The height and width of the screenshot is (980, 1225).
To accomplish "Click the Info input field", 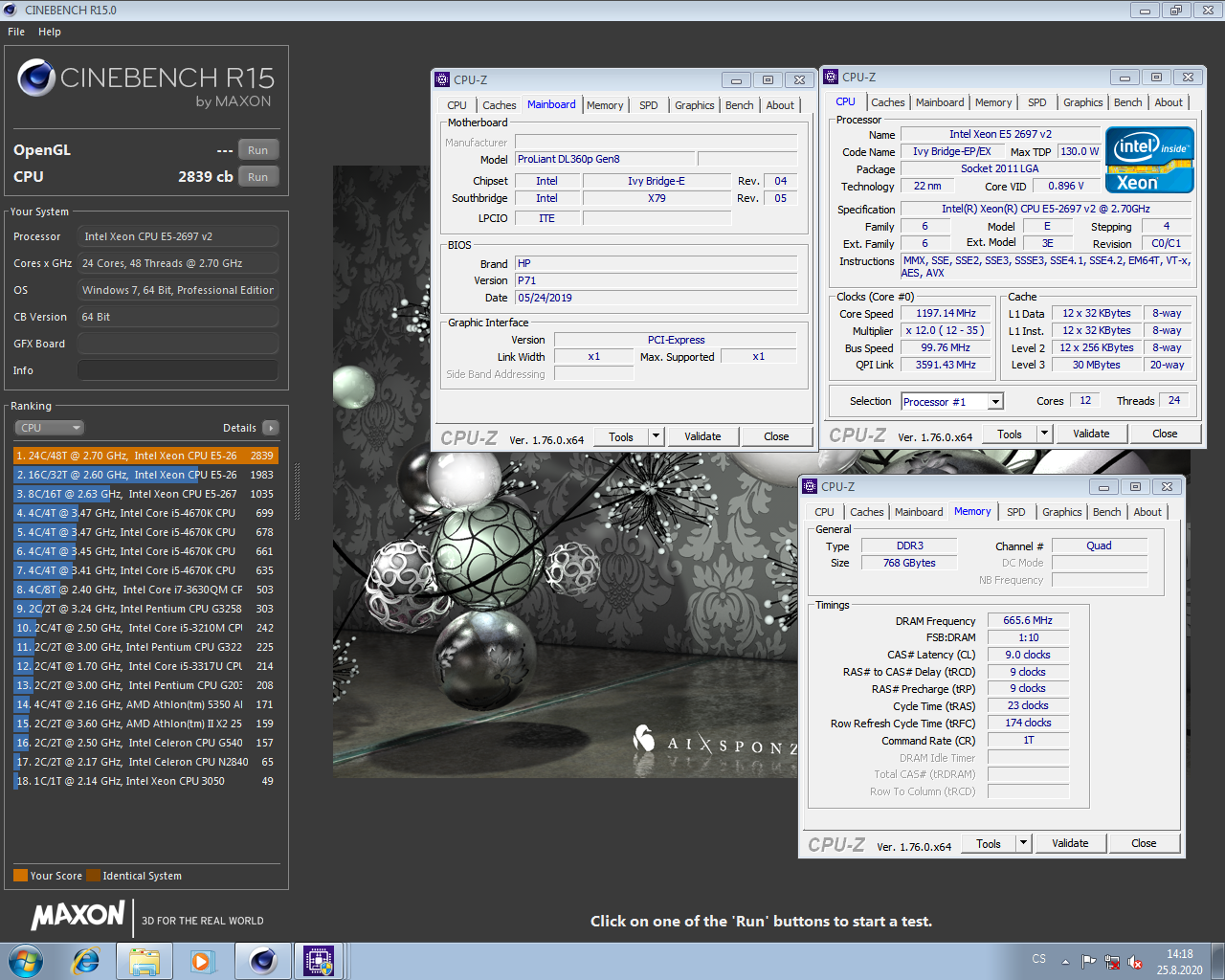I will pyautogui.click(x=178, y=370).
